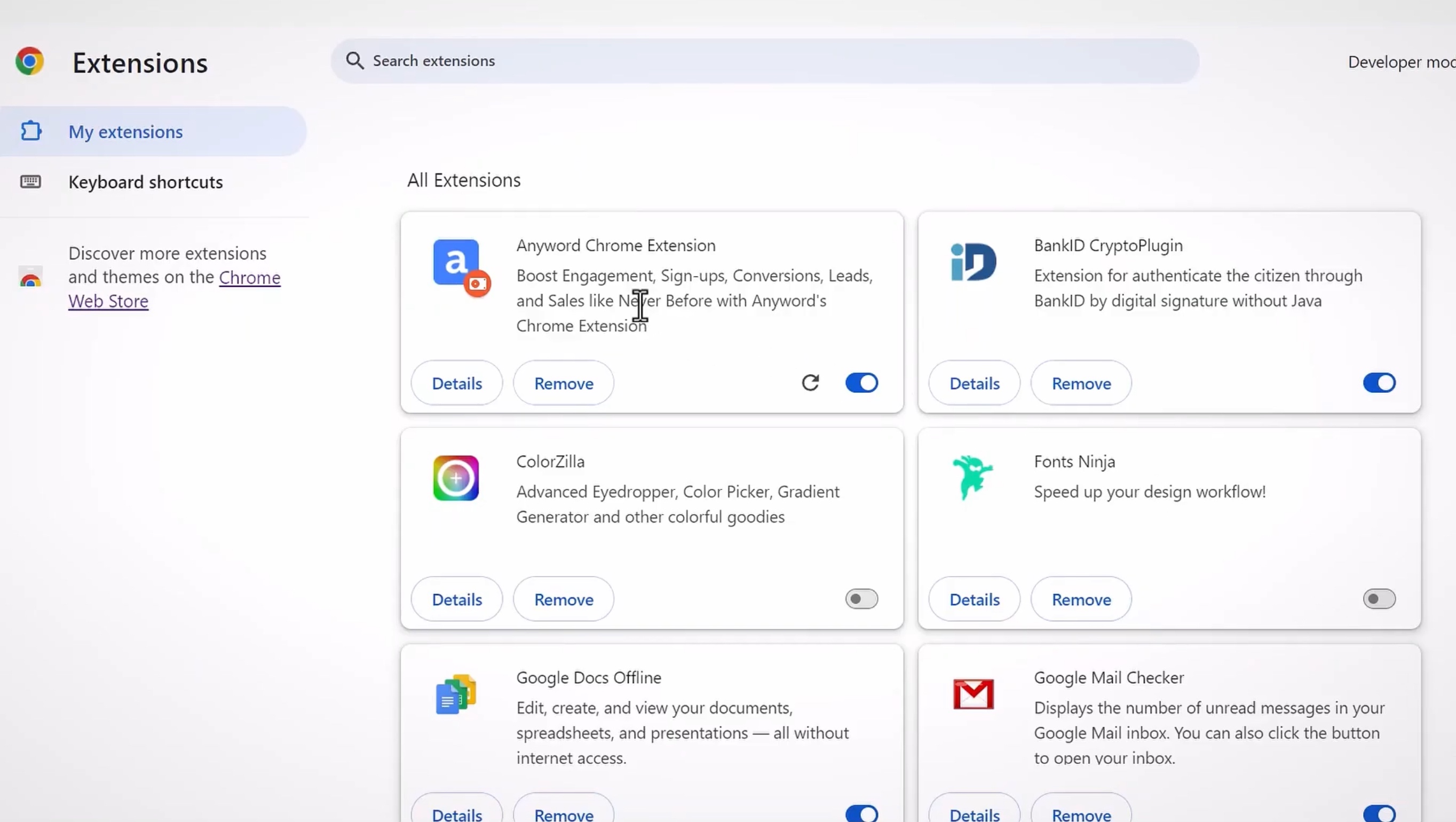Click the Fonts Ninja icon
This screenshot has width=1456, height=822.
tap(972, 478)
